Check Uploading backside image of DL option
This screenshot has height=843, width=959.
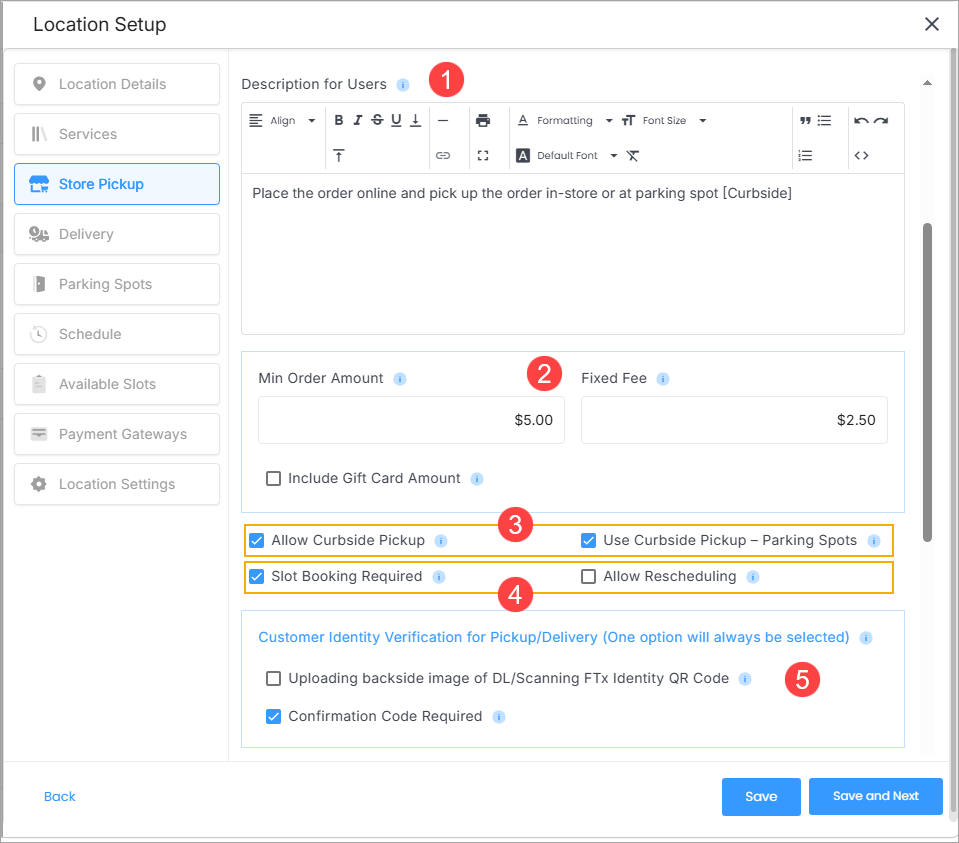tap(273, 678)
